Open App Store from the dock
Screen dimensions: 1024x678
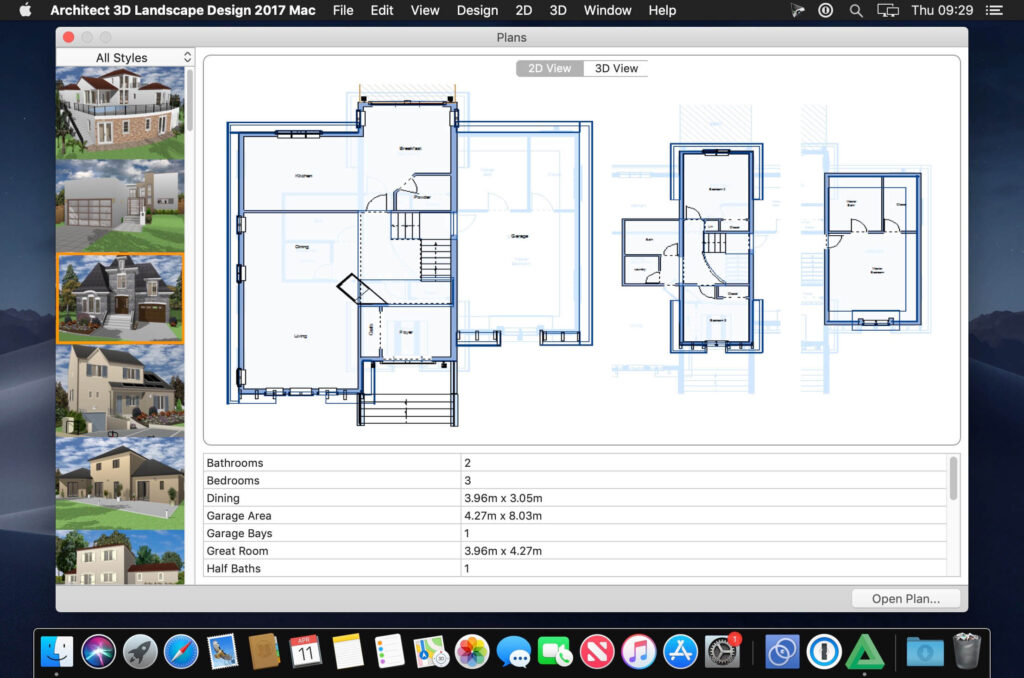(x=680, y=651)
